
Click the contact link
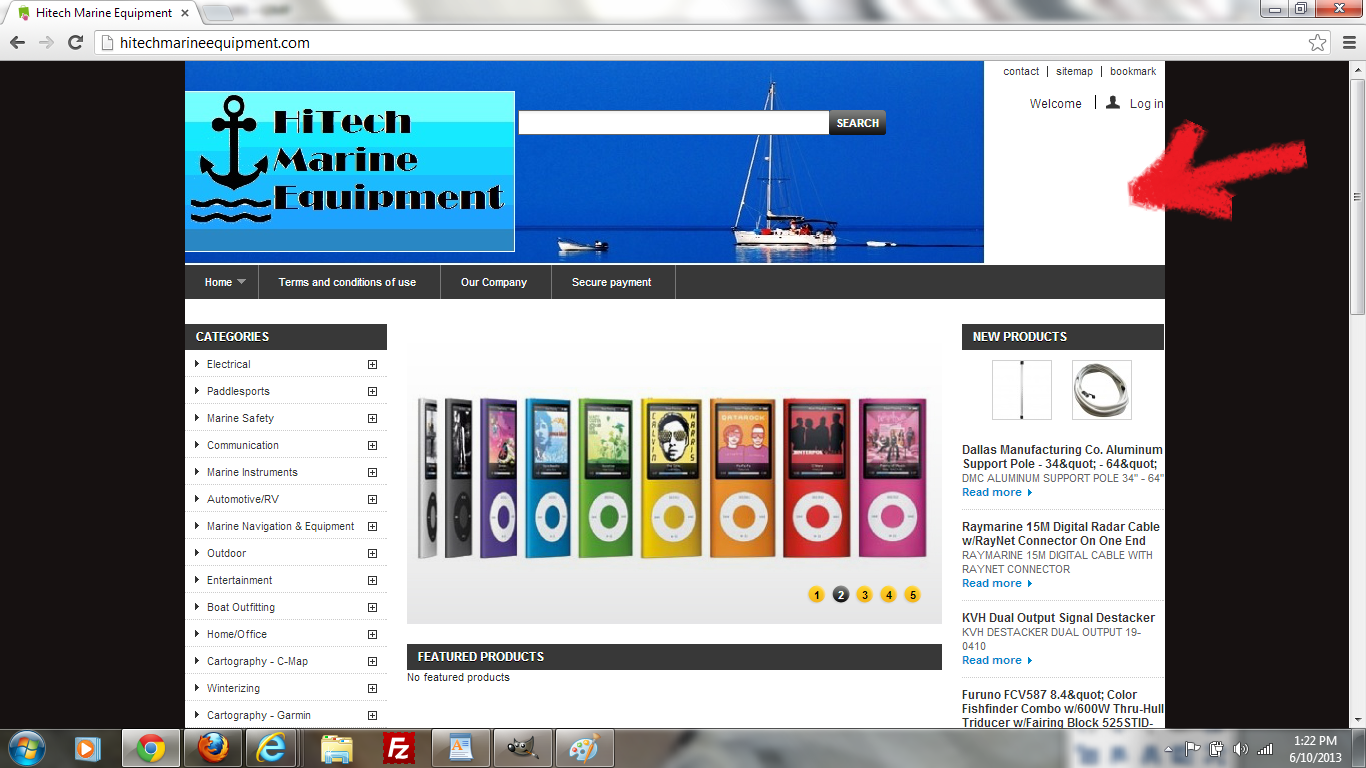pyautogui.click(x=1021, y=71)
